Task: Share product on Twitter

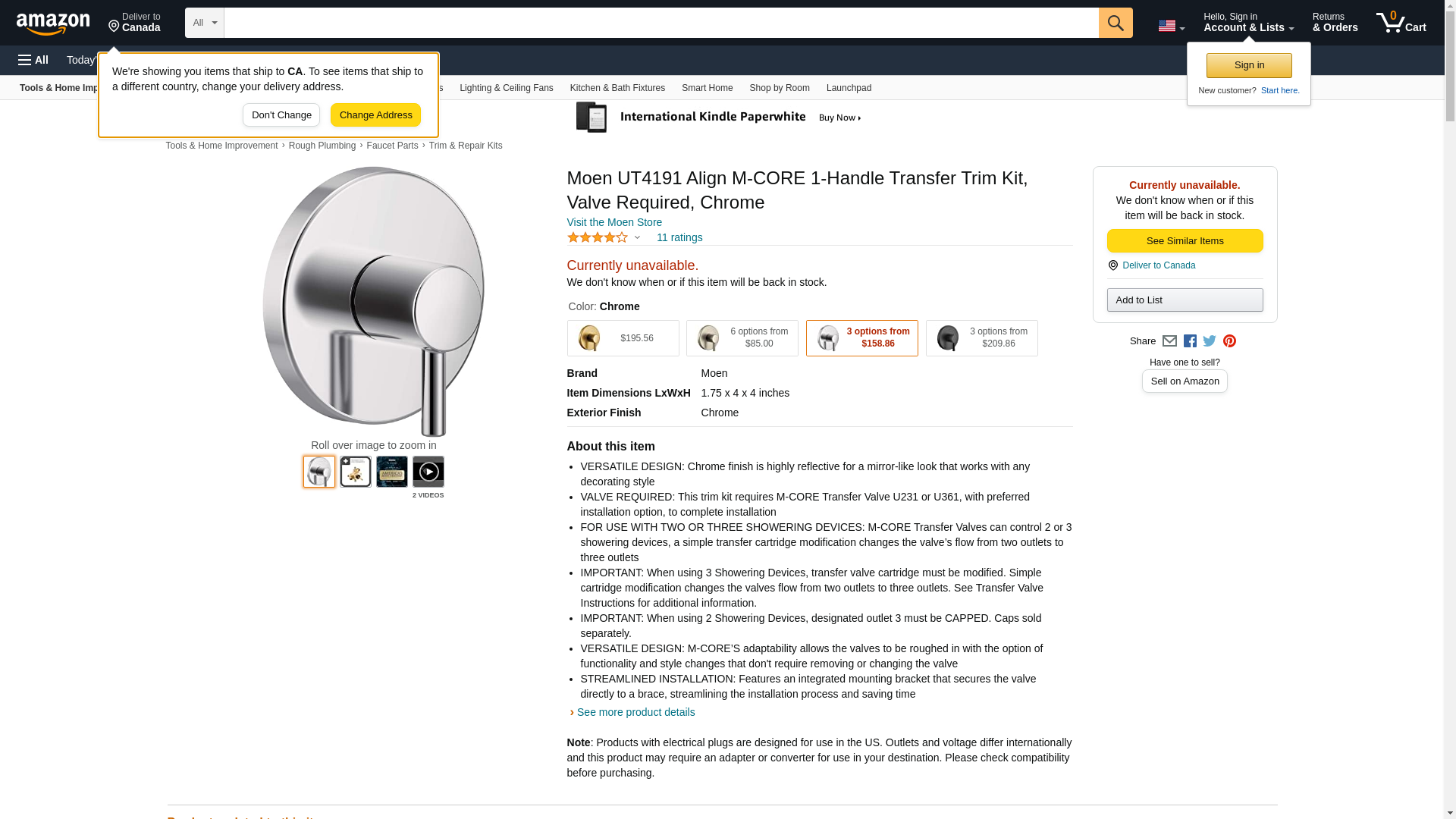Action: tap(1210, 341)
